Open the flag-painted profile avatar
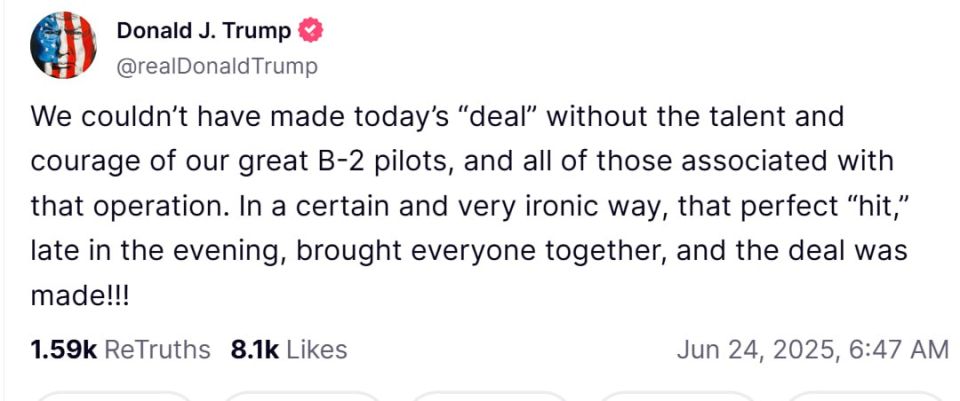 (63, 45)
